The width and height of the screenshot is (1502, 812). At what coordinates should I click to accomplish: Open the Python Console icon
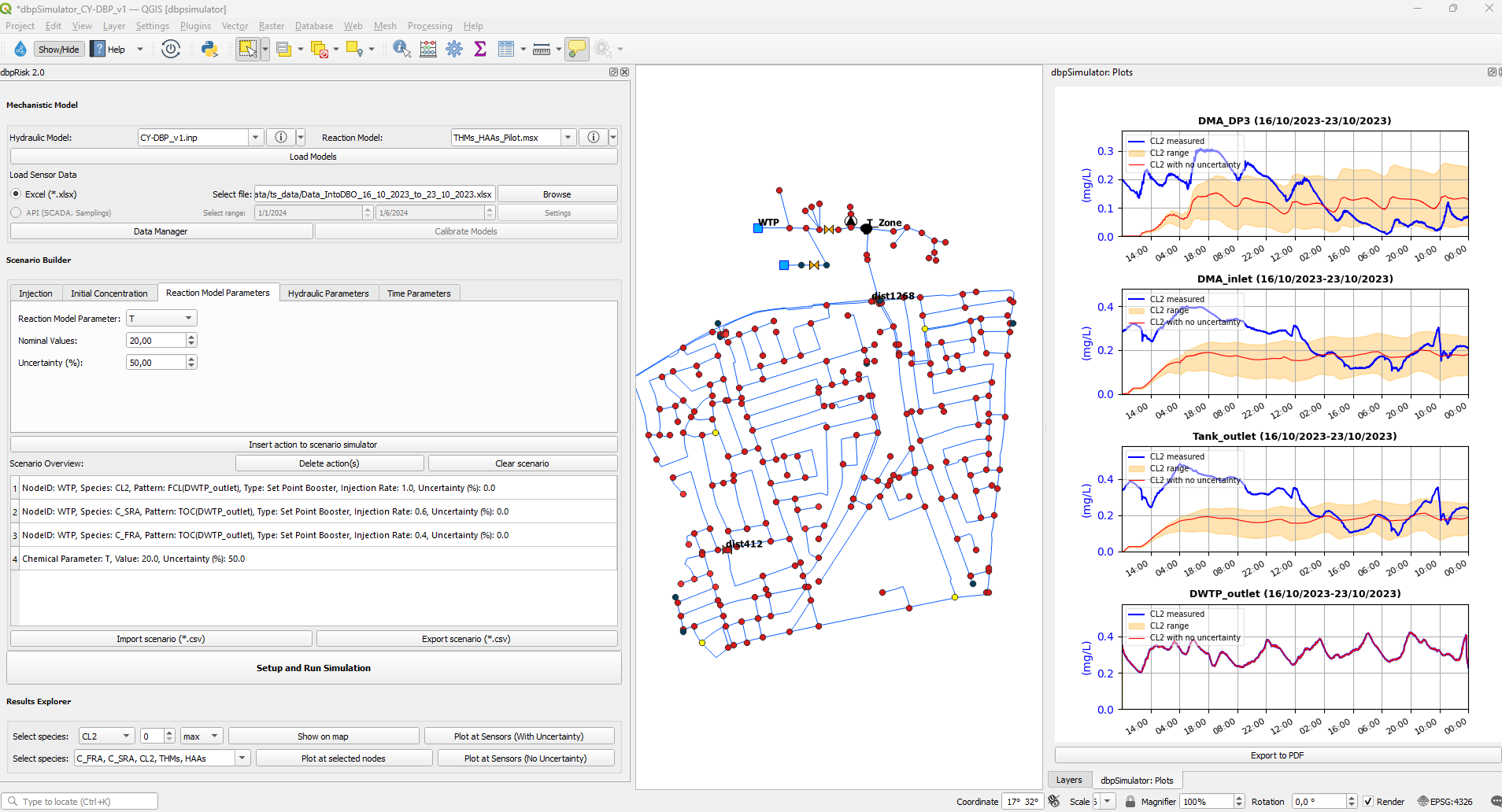(x=209, y=49)
